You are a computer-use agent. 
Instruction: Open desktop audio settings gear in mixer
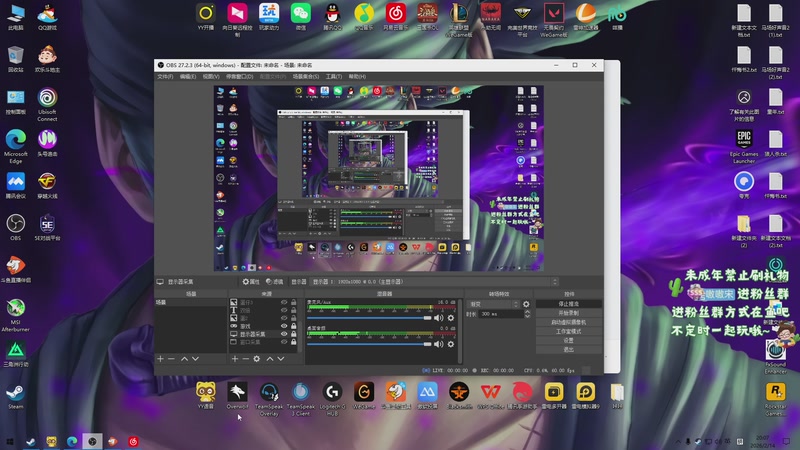[451, 344]
